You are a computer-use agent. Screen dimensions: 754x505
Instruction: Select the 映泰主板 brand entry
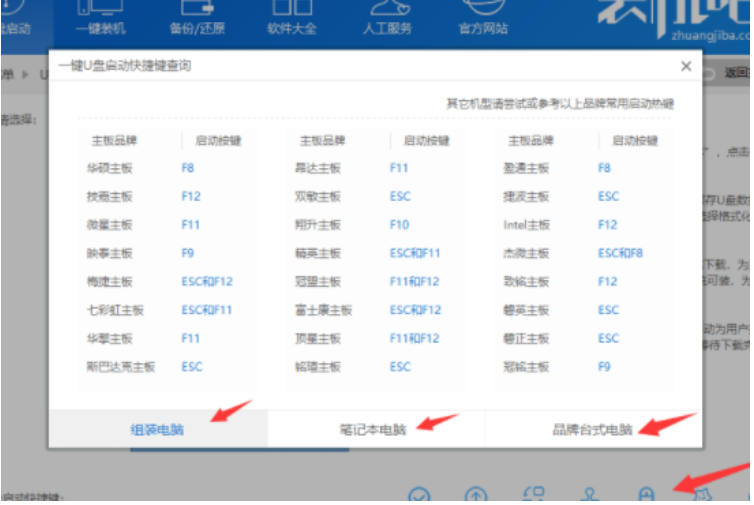point(110,253)
